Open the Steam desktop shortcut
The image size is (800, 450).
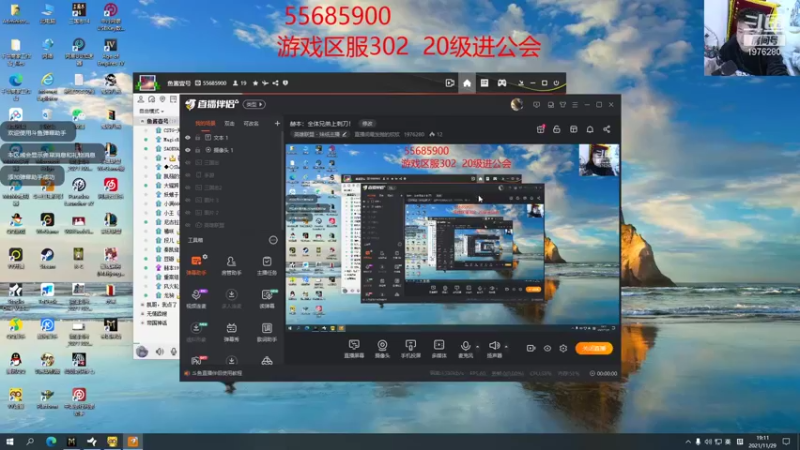pos(47,259)
